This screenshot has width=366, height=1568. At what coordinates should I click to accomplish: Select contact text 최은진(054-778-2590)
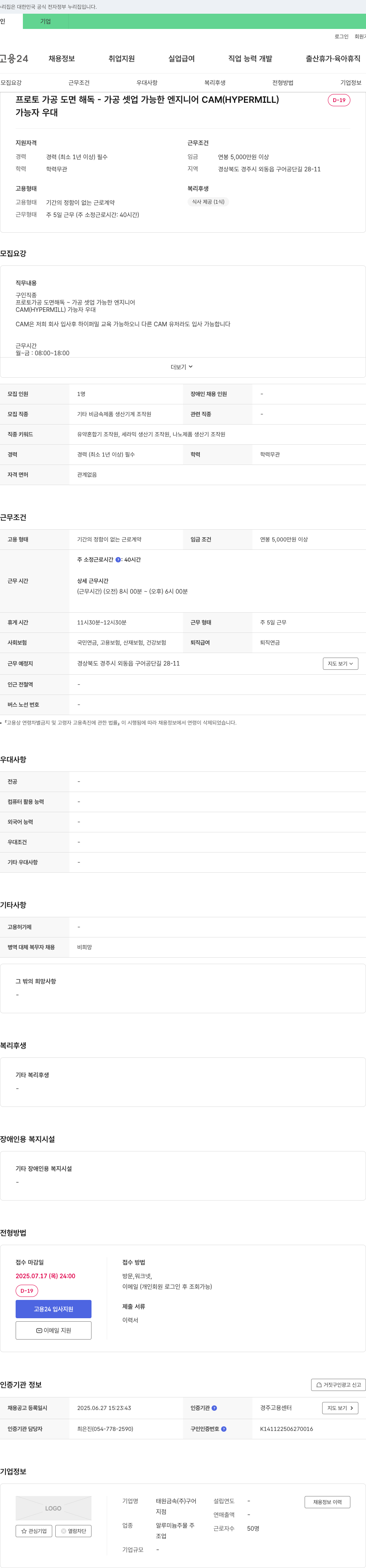(105, 1429)
